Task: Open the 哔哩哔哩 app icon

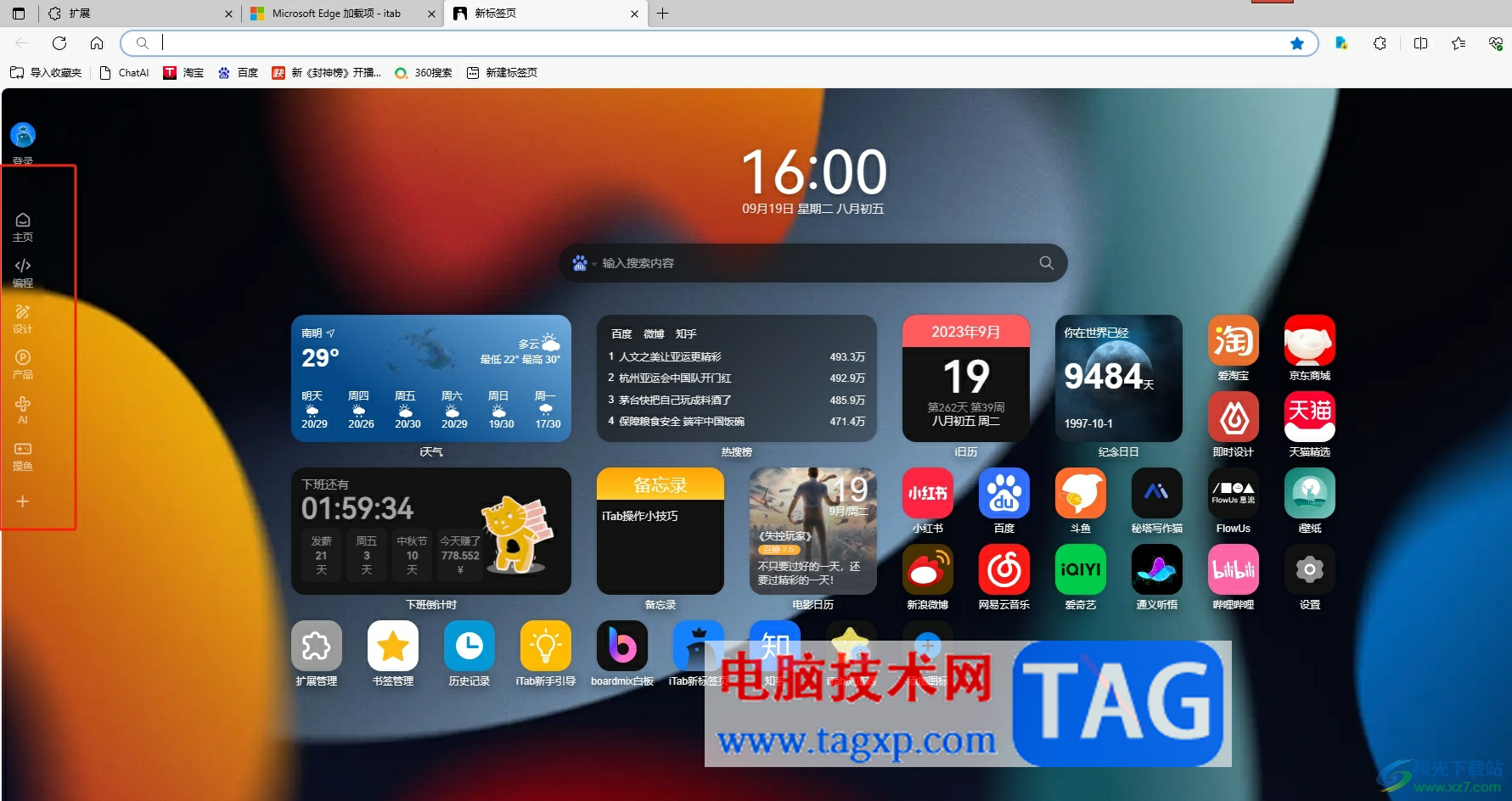Action: pos(1233,569)
